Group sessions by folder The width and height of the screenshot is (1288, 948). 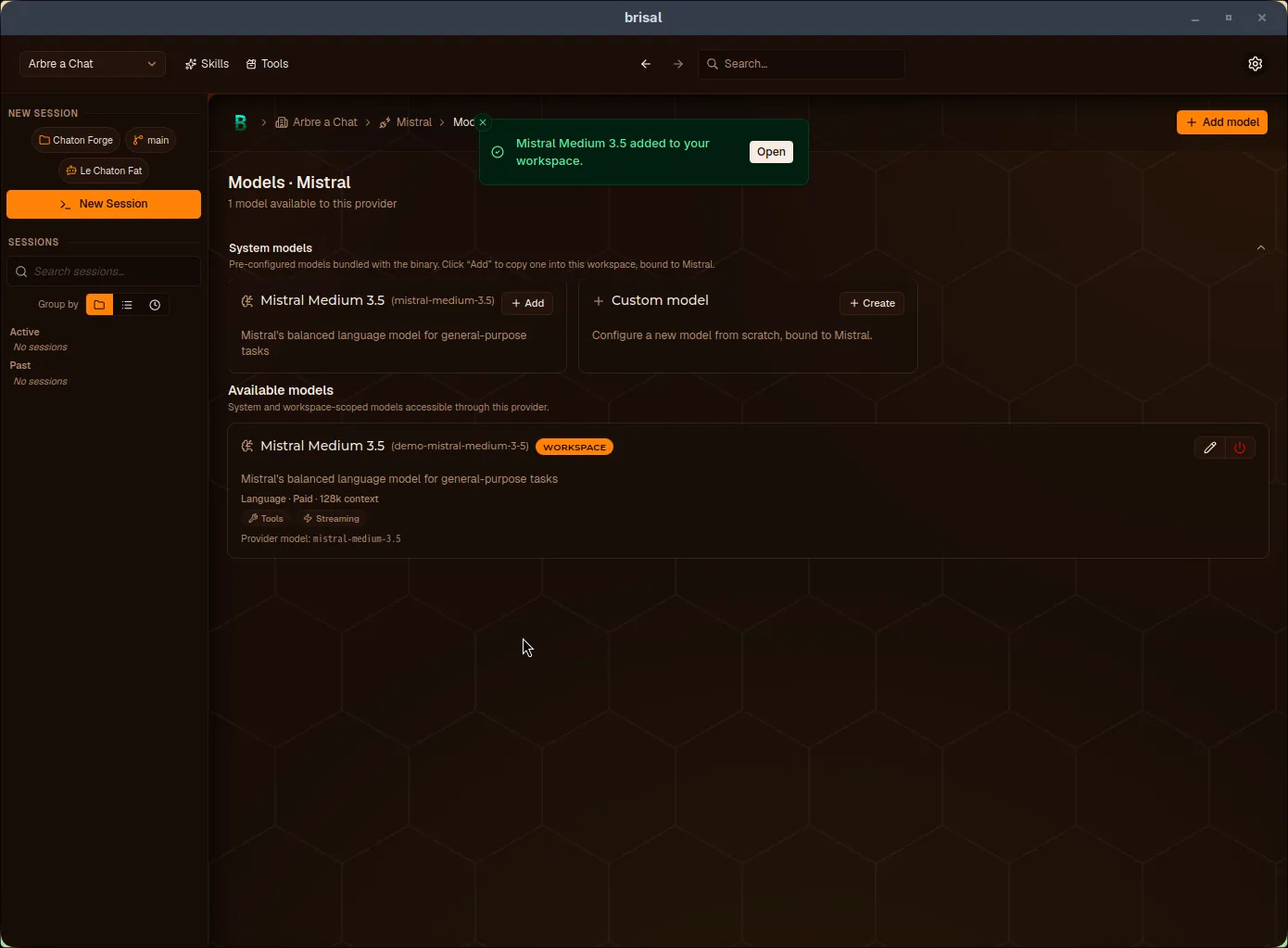click(x=99, y=305)
